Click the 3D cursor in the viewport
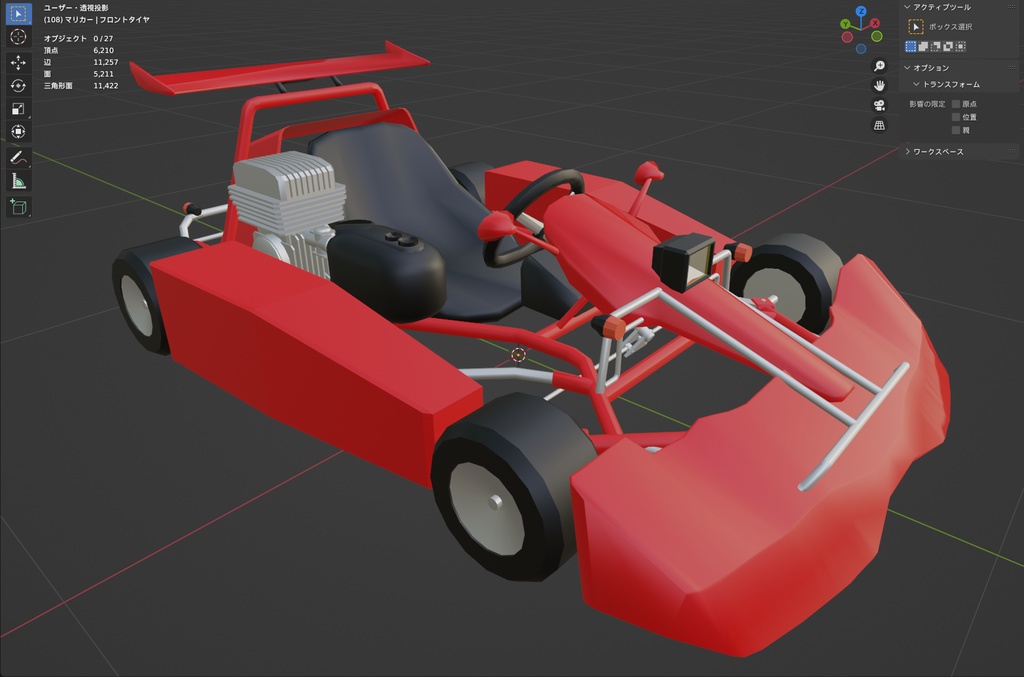The width and height of the screenshot is (1024, 677). point(518,354)
